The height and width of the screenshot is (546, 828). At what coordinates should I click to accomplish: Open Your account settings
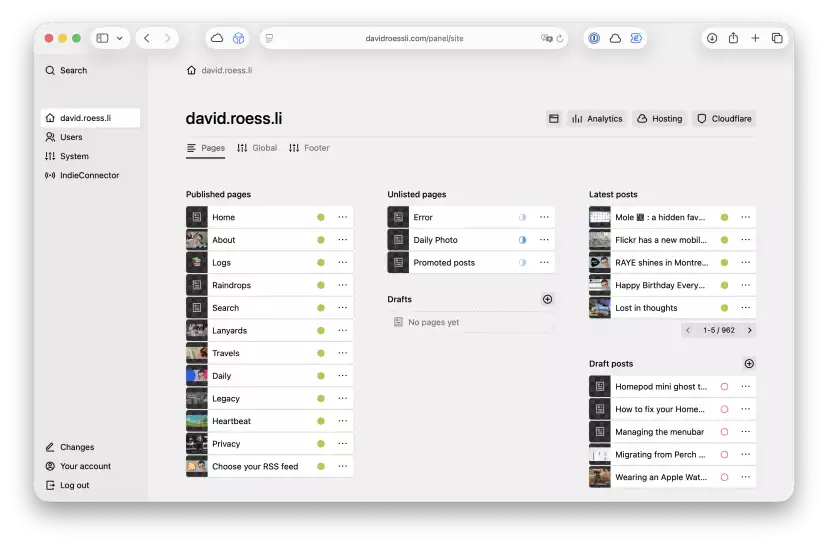[78, 466]
